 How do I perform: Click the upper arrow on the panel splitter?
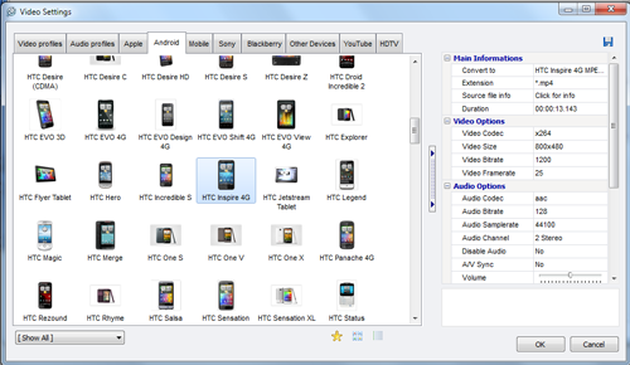click(432, 153)
